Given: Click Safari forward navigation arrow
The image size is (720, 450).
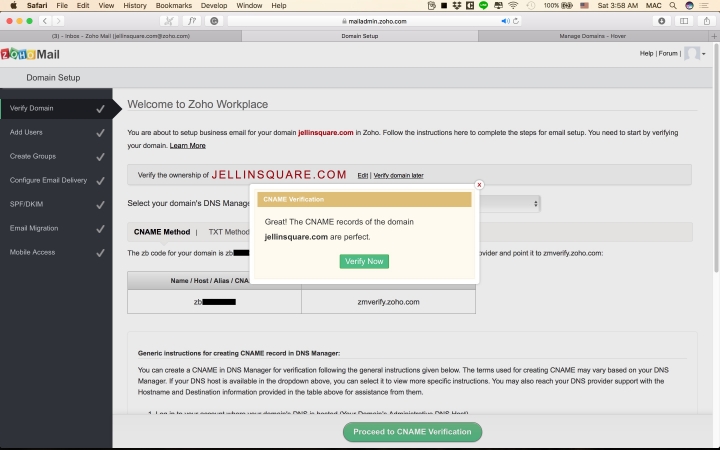Looking at the screenshot, I should [x=58, y=21].
